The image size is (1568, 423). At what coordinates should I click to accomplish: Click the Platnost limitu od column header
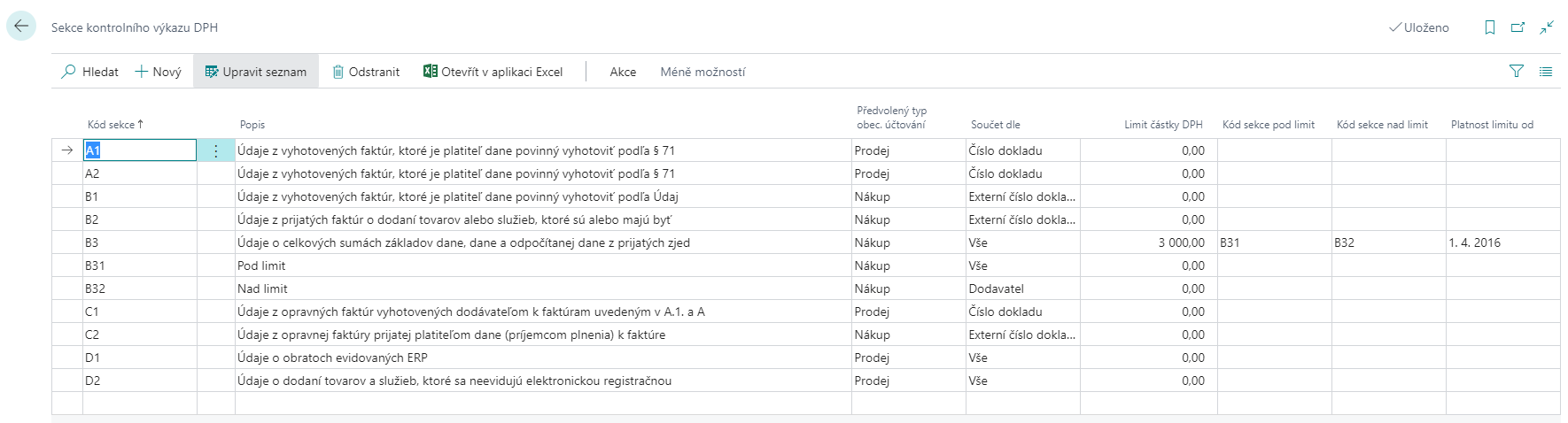coord(1492,125)
